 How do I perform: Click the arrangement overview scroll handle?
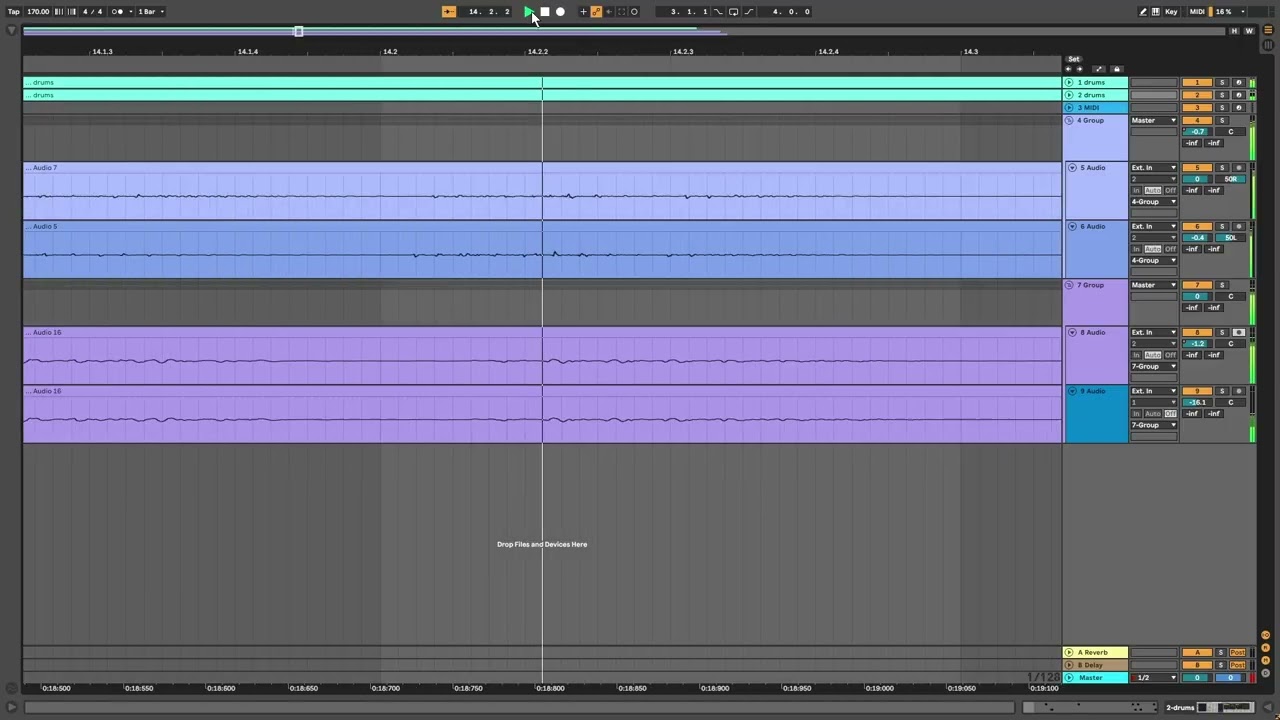pos(298,31)
